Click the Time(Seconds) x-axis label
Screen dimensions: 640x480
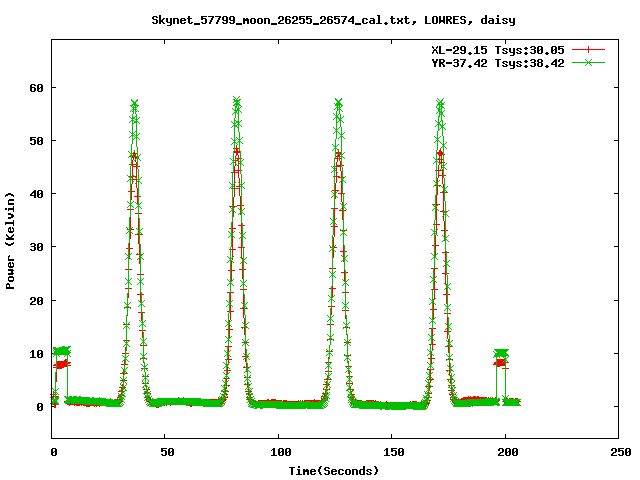point(335,469)
